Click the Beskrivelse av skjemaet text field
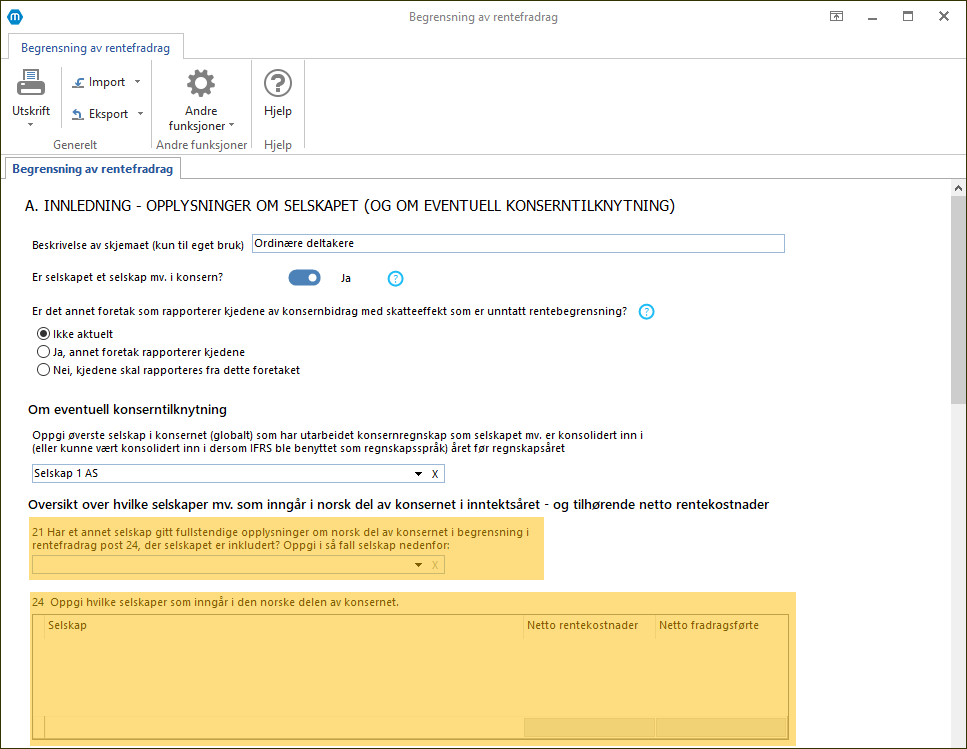Image resolution: width=967 pixels, height=749 pixels. (x=518, y=244)
